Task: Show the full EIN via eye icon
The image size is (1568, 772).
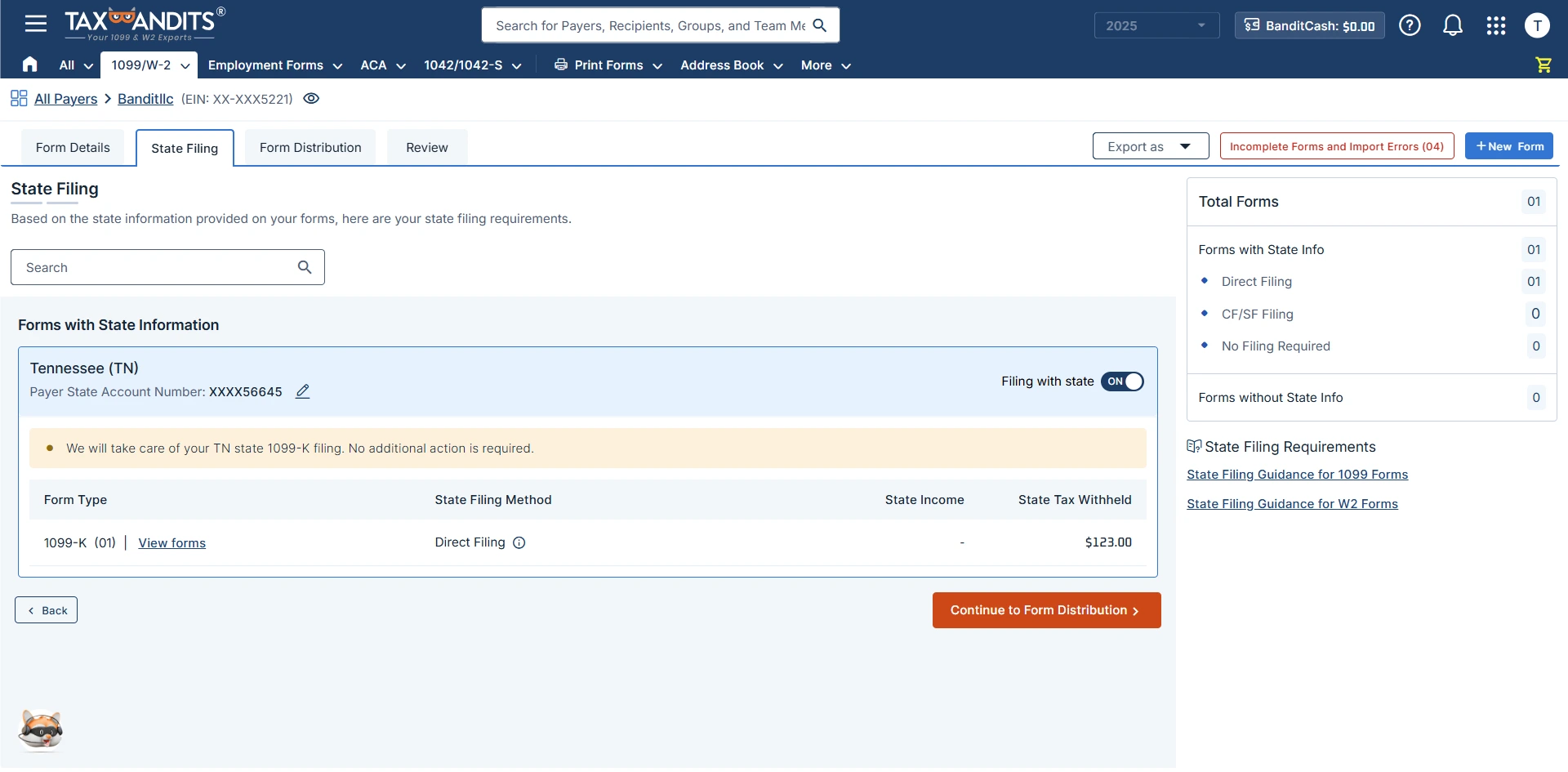Action: 310,98
